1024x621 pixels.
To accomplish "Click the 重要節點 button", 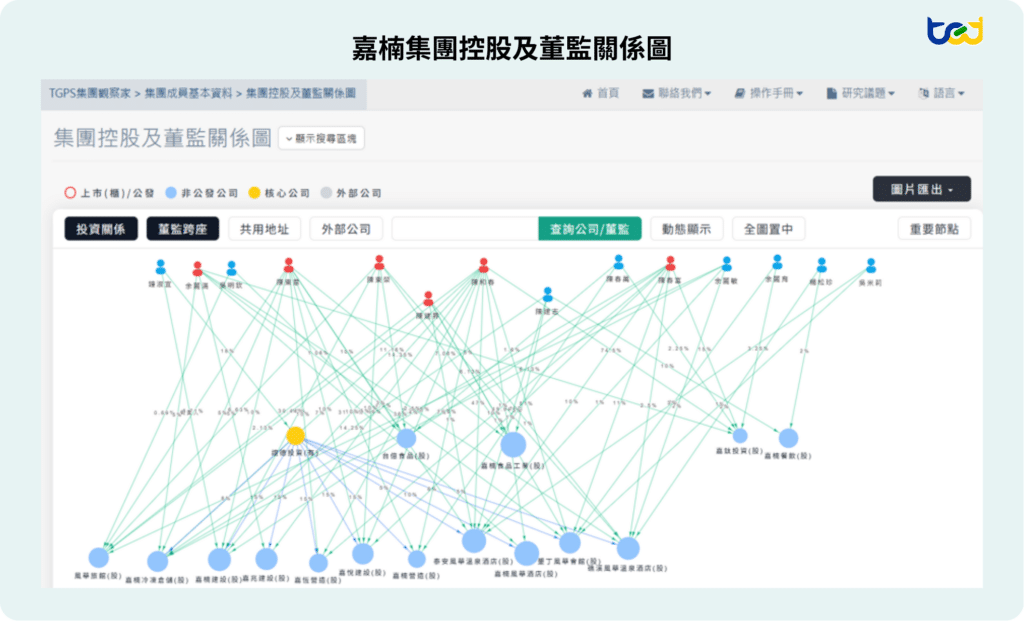I will point(935,229).
